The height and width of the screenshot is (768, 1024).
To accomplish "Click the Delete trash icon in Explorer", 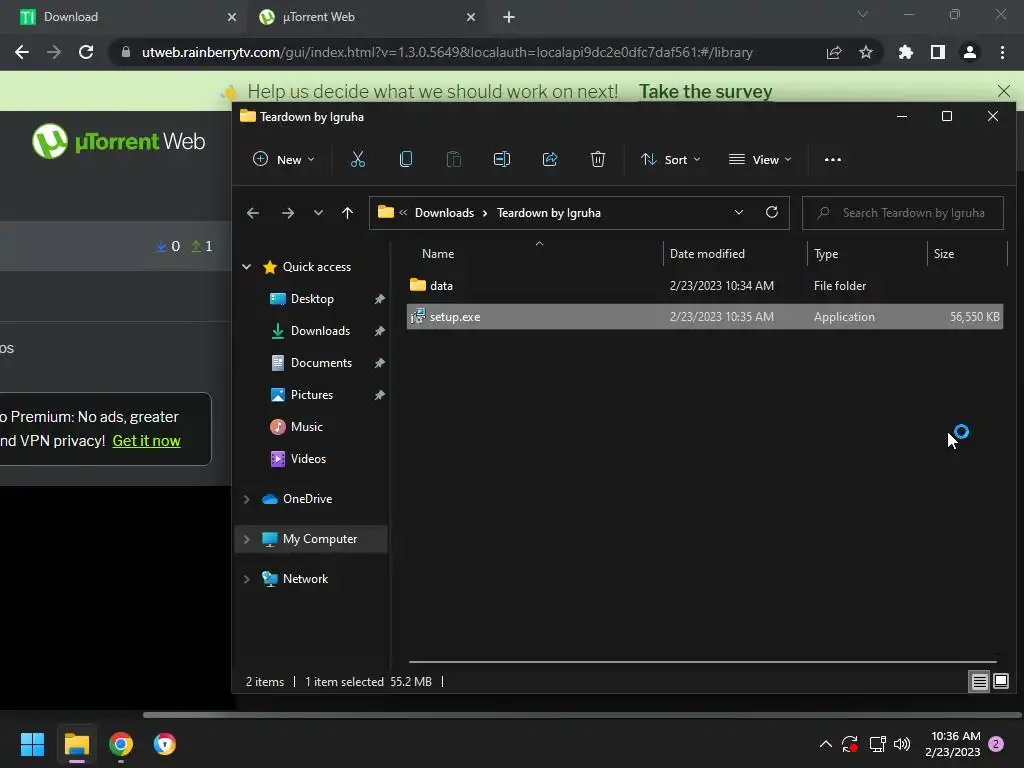I will pos(598,159).
